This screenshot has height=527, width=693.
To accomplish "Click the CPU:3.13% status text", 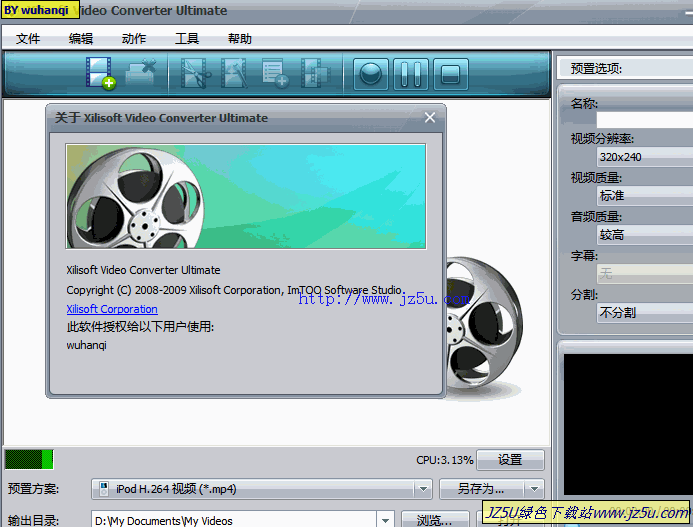I will (445, 460).
